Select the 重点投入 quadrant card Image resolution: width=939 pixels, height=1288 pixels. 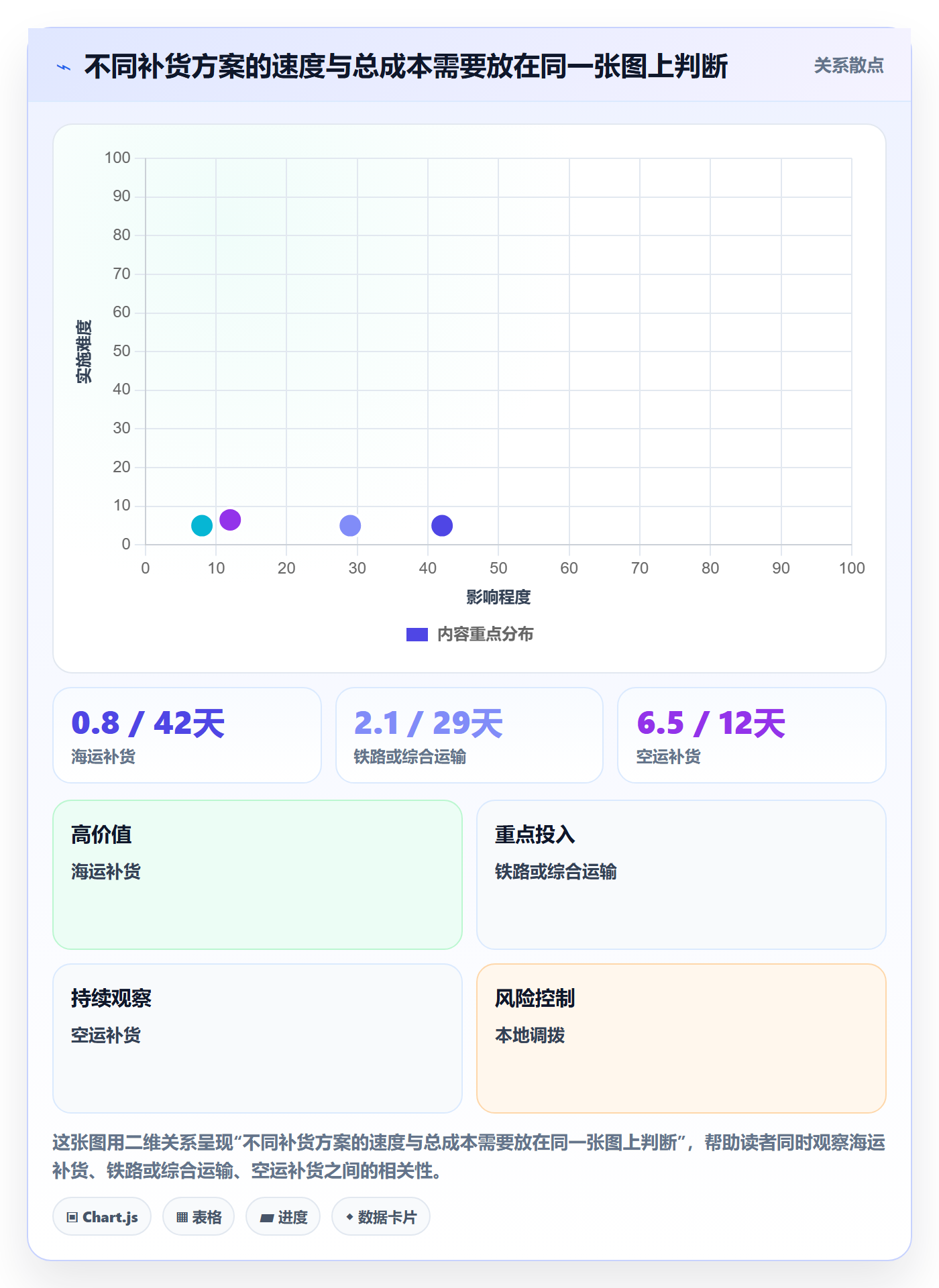[681, 874]
